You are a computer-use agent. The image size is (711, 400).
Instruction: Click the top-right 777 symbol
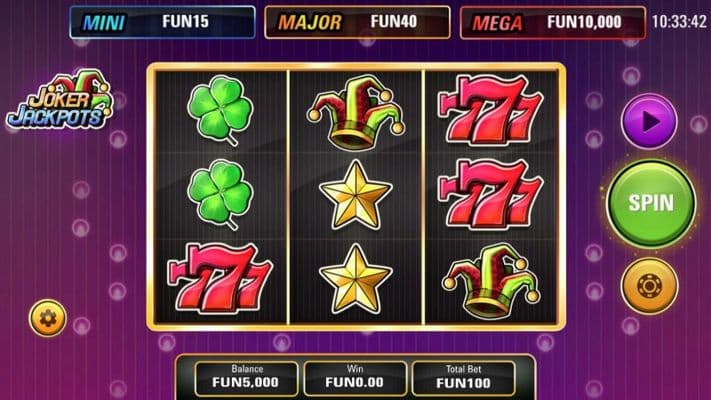pos(491,109)
